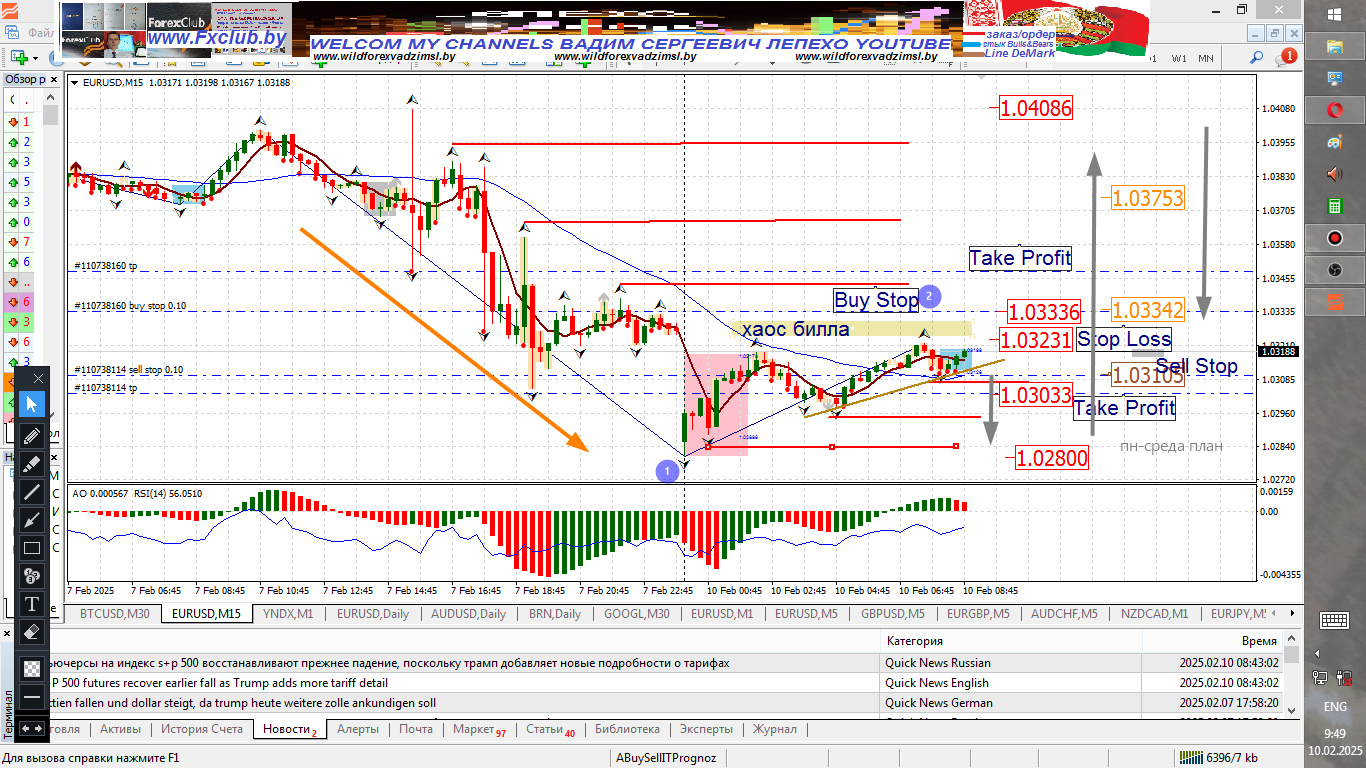
Task: Open the Статьи terminal tab
Action: click(550, 729)
